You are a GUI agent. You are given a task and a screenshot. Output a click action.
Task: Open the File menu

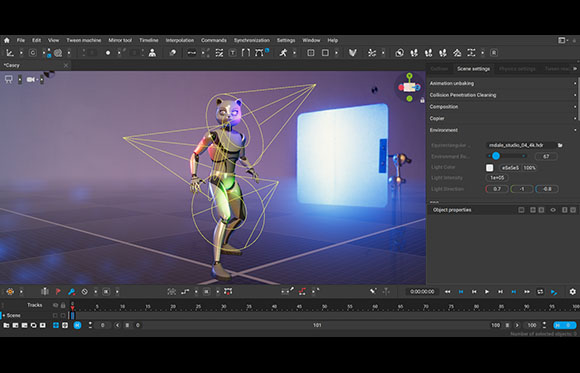coord(21,40)
